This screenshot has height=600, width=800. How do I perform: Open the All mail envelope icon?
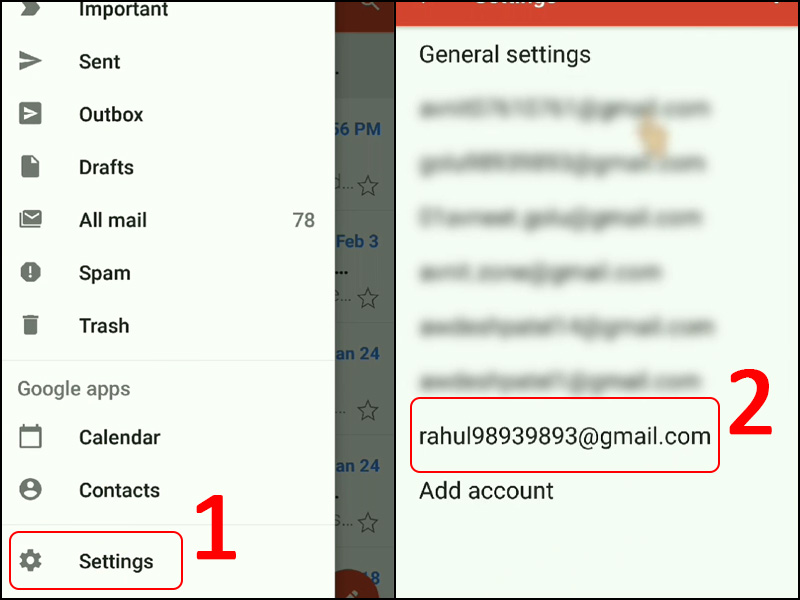click(30, 219)
